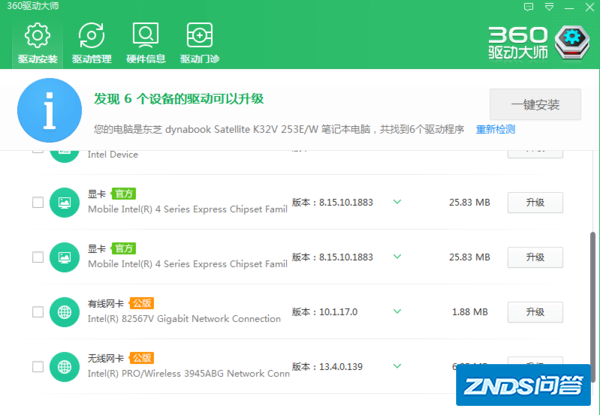Click 升级 for first 显卡 driver

(x=535, y=202)
